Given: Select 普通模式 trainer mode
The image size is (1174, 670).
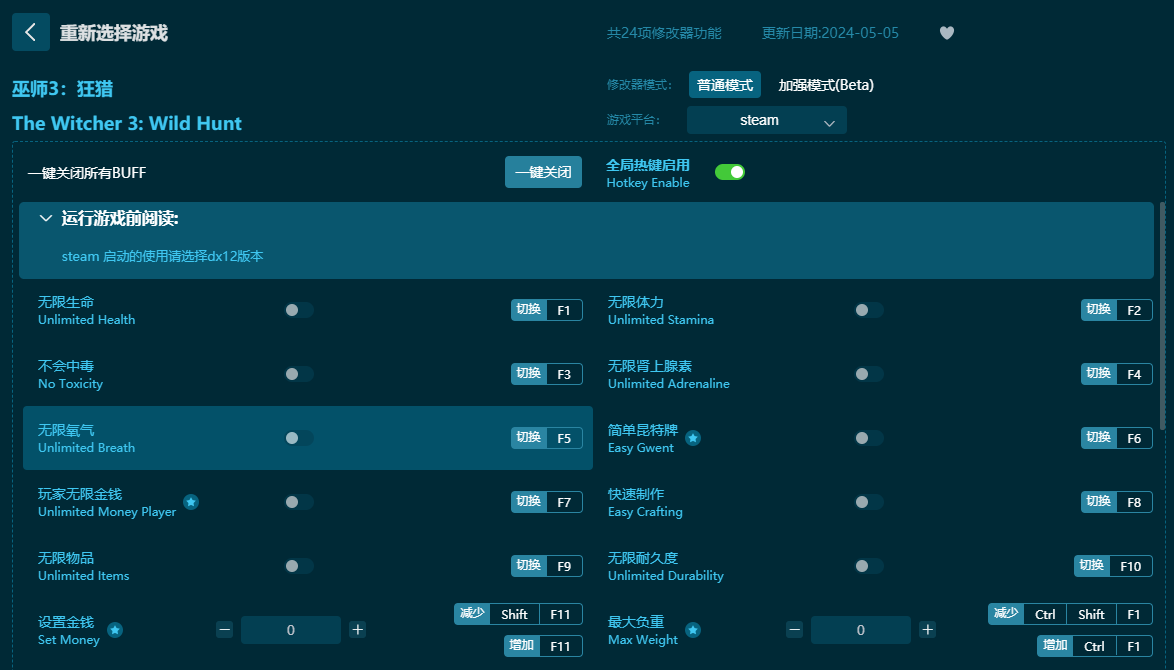Looking at the screenshot, I should pyautogui.click(x=725, y=85).
